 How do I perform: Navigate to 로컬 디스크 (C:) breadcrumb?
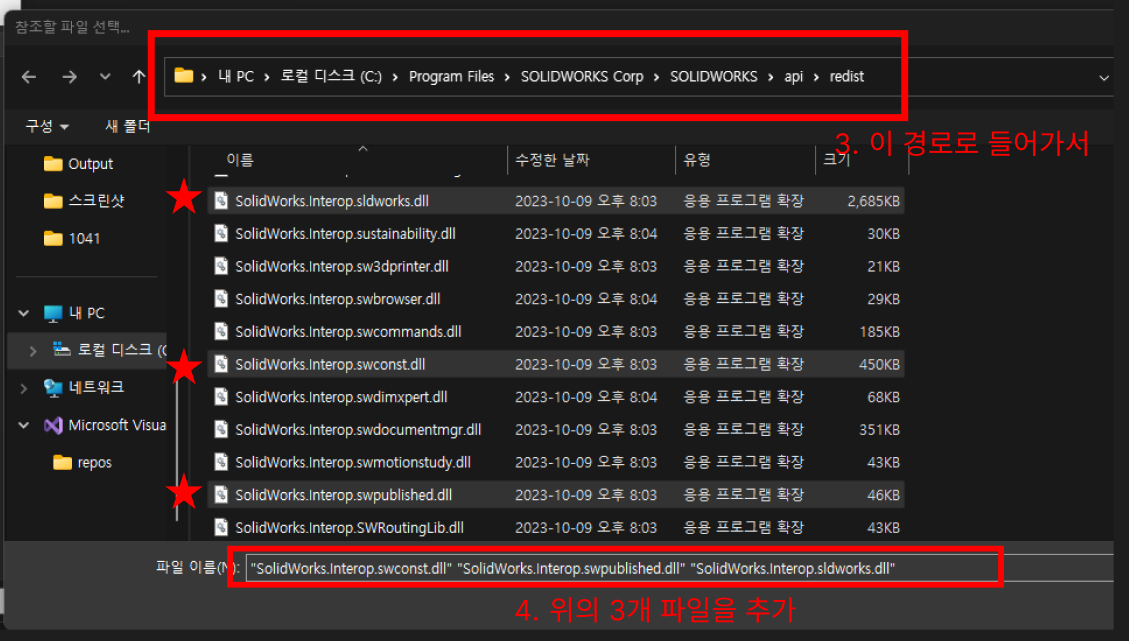click(x=331, y=76)
